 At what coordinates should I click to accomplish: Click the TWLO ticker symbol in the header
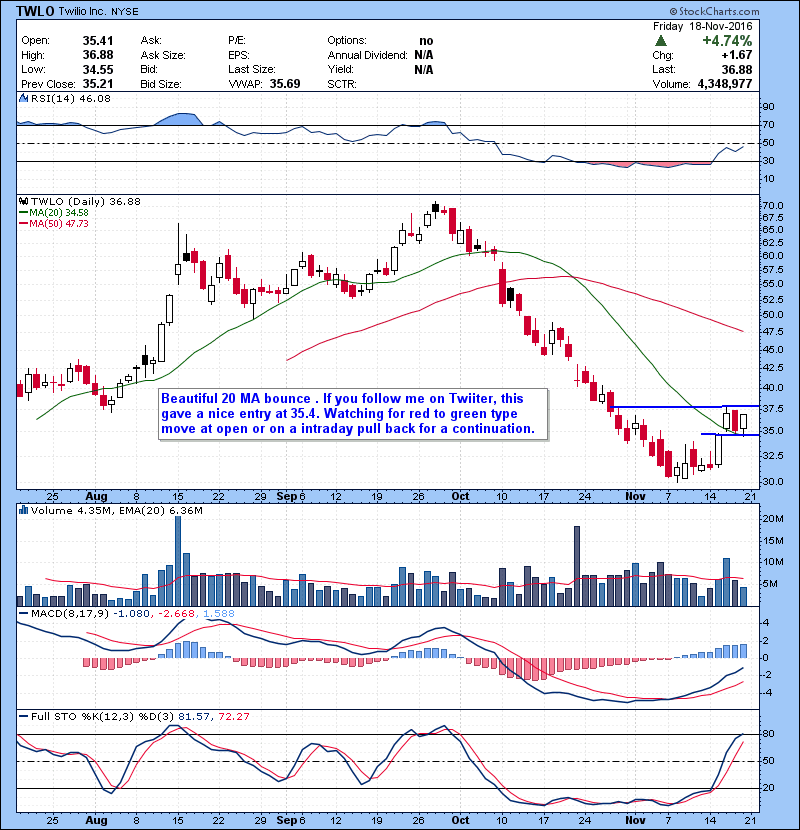pos(35,11)
